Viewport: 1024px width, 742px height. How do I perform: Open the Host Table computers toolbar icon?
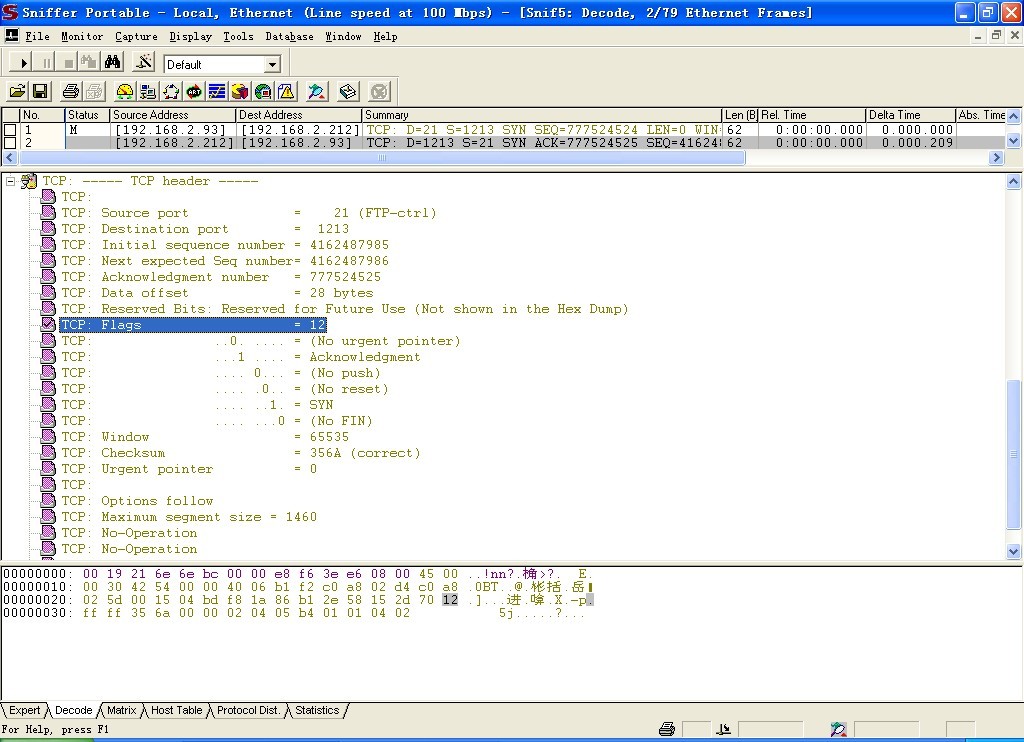[x=148, y=91]
